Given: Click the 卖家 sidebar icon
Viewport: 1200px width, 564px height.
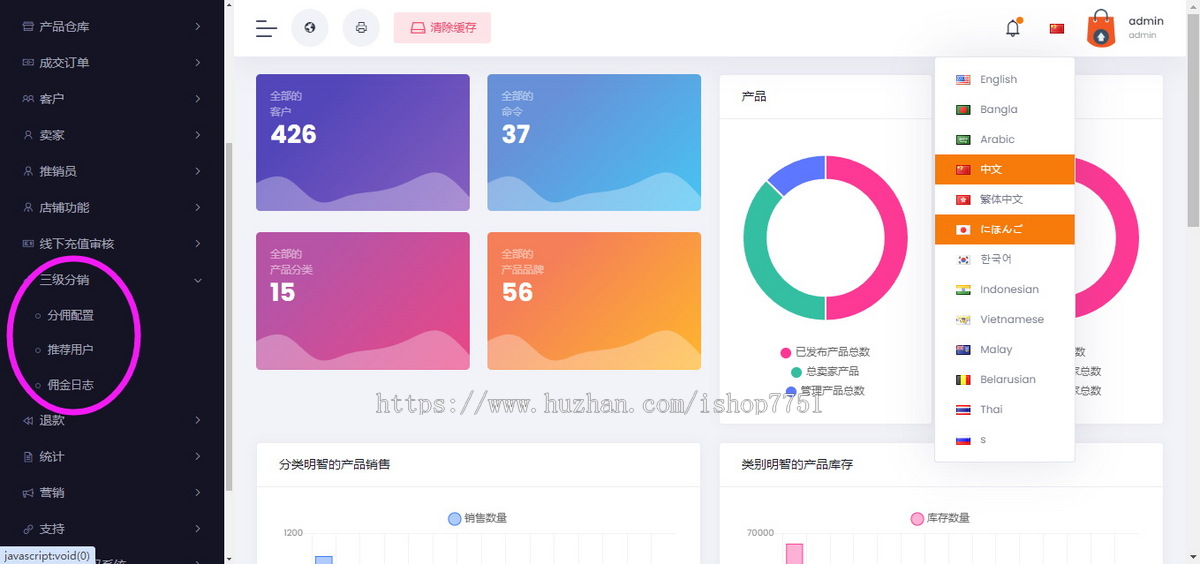Looking at the screenshot, I should click(29, 135).
